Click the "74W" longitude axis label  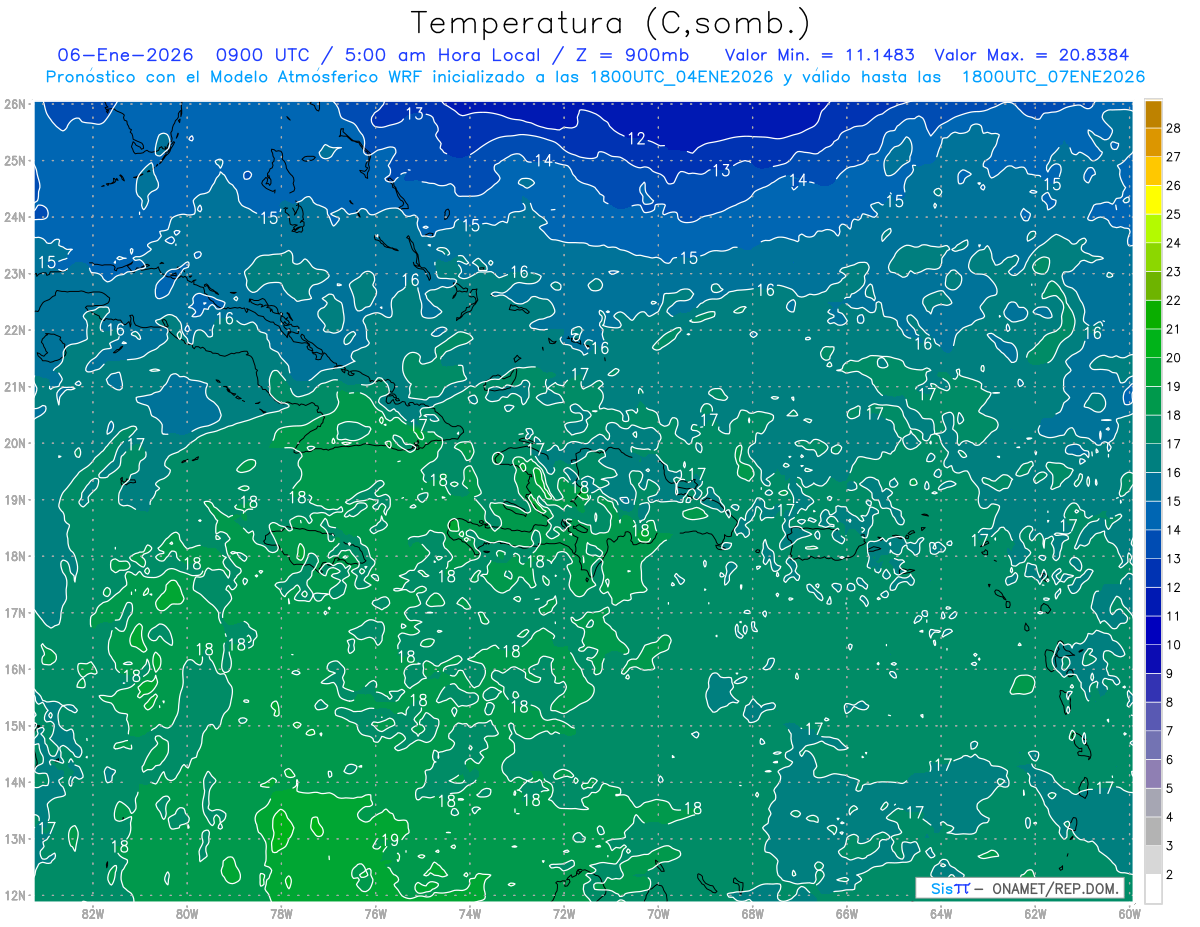click(469, 914)
